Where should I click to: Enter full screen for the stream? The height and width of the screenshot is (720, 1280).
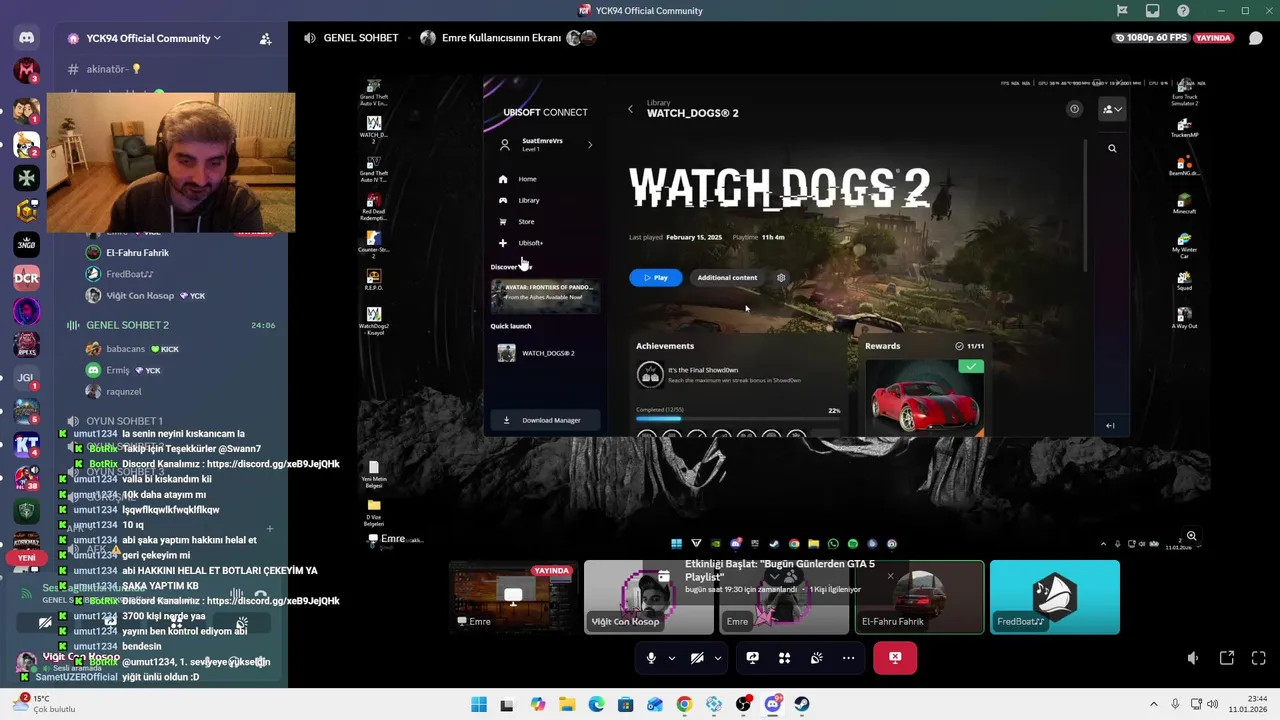click(x=1259, y=658)
